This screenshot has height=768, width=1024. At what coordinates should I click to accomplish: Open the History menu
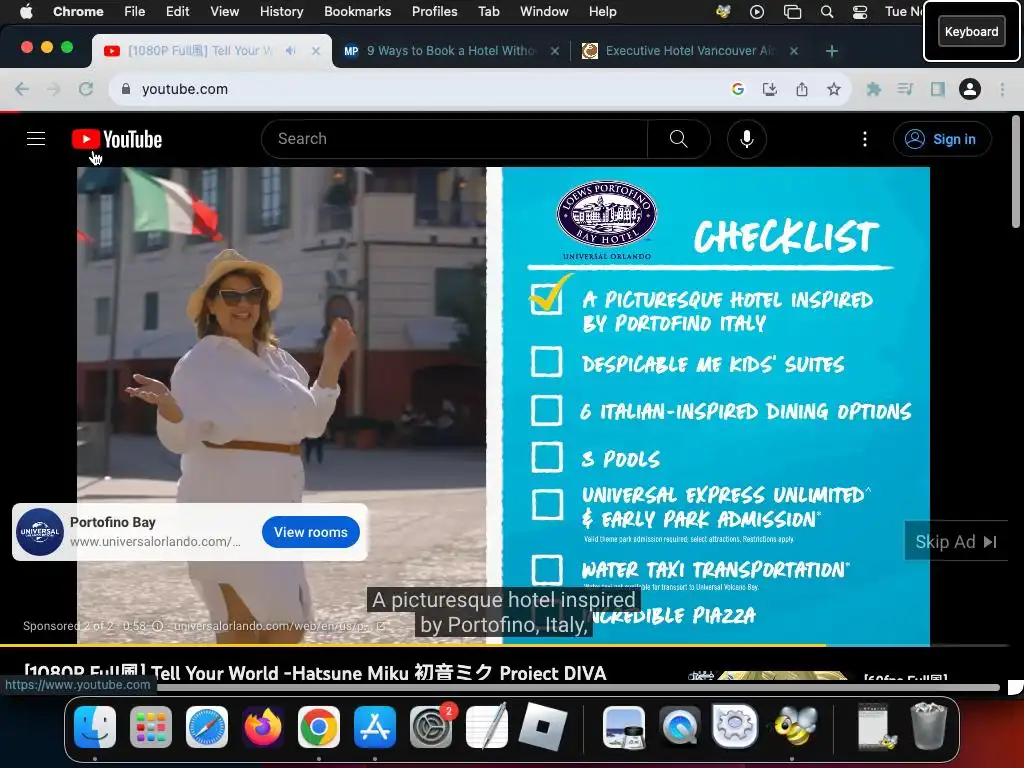coord(281,11)
